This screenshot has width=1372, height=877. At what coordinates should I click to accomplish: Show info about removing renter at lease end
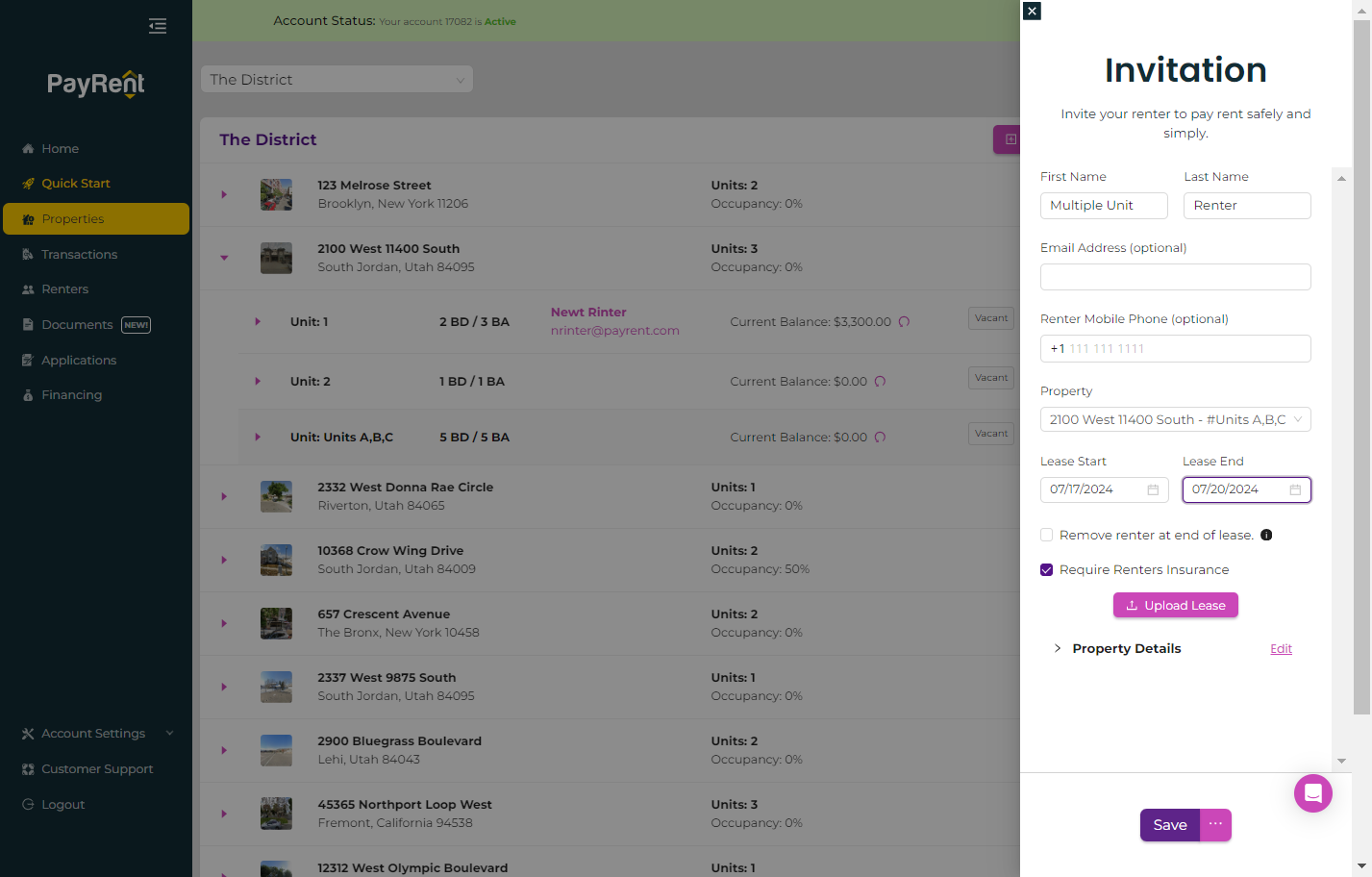coord(1266,535)
